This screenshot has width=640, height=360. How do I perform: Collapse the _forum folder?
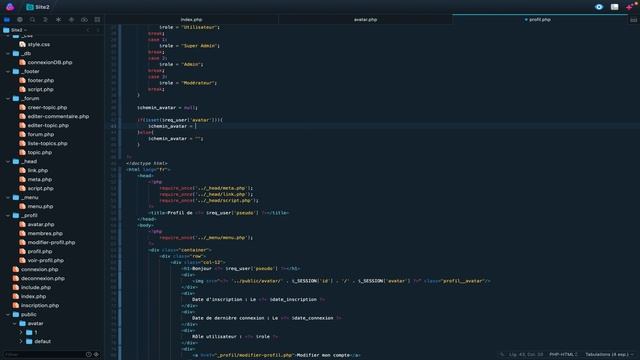8,98
